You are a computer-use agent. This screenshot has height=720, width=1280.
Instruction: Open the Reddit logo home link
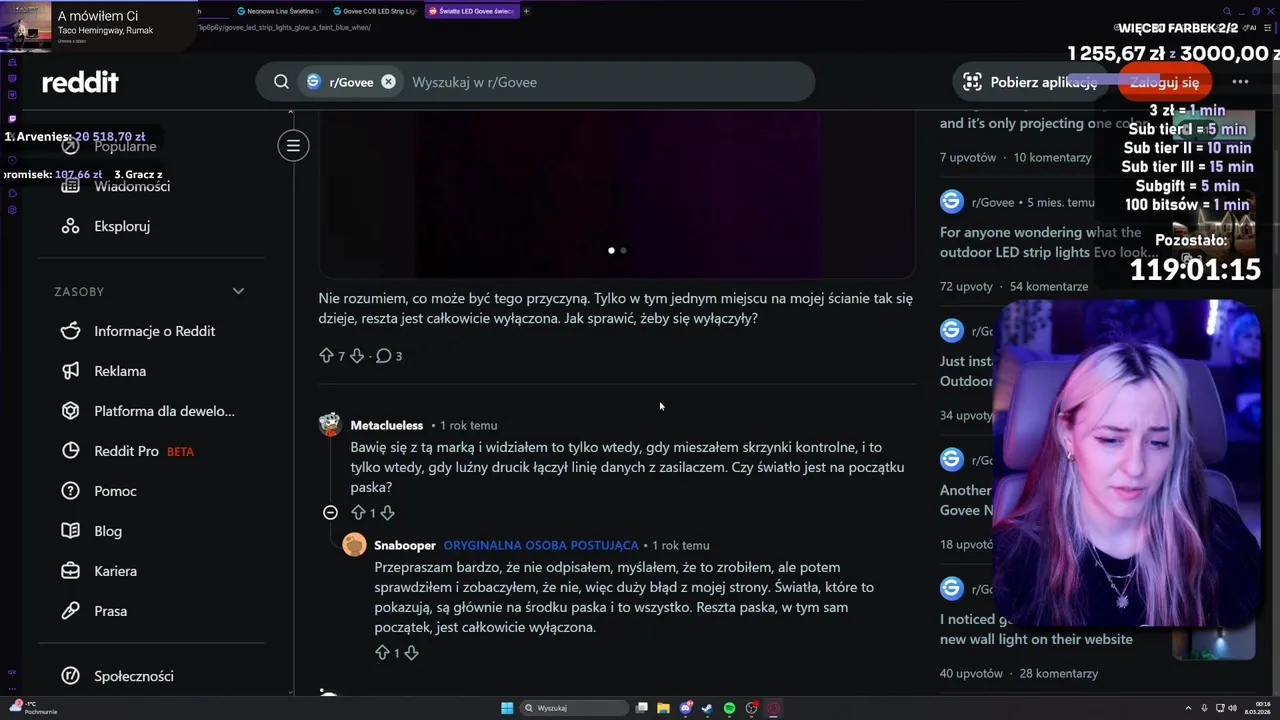tap(80, 82)
